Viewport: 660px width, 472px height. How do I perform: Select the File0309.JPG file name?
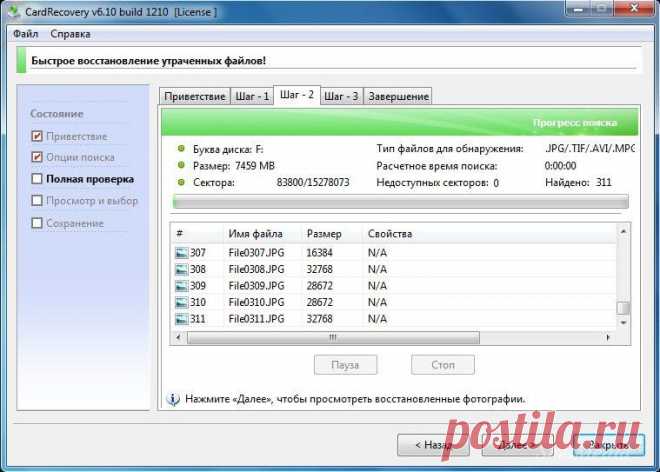pos(256,286)
